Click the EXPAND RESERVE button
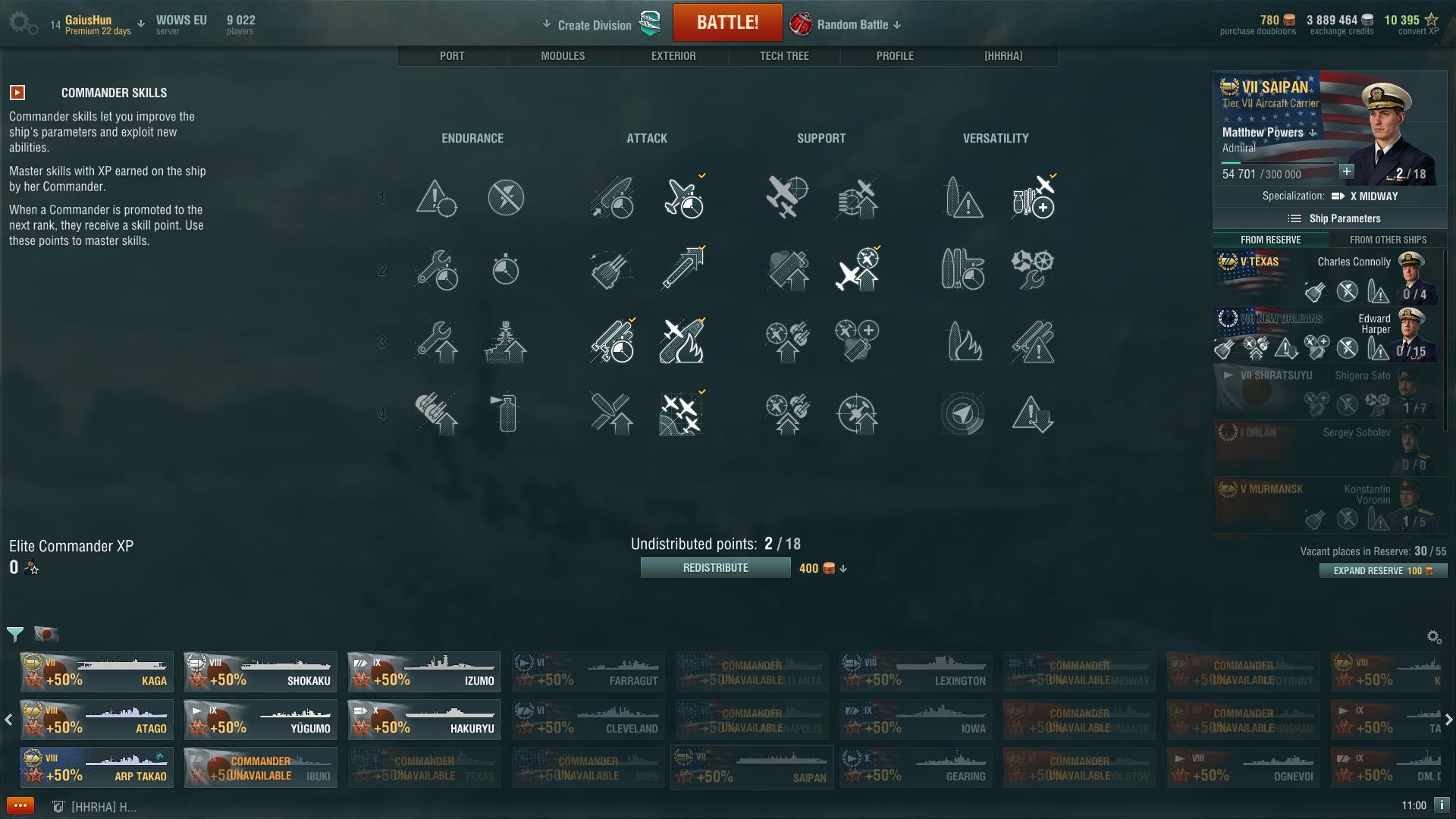The height and width of the screenshot is (819, 1456). tap(1383, 571)
